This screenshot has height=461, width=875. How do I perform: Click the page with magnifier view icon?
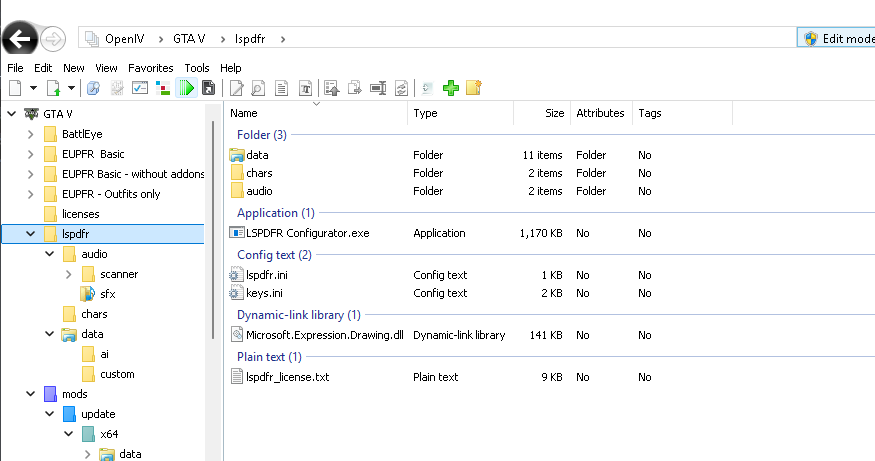click(x=258, y=88)
